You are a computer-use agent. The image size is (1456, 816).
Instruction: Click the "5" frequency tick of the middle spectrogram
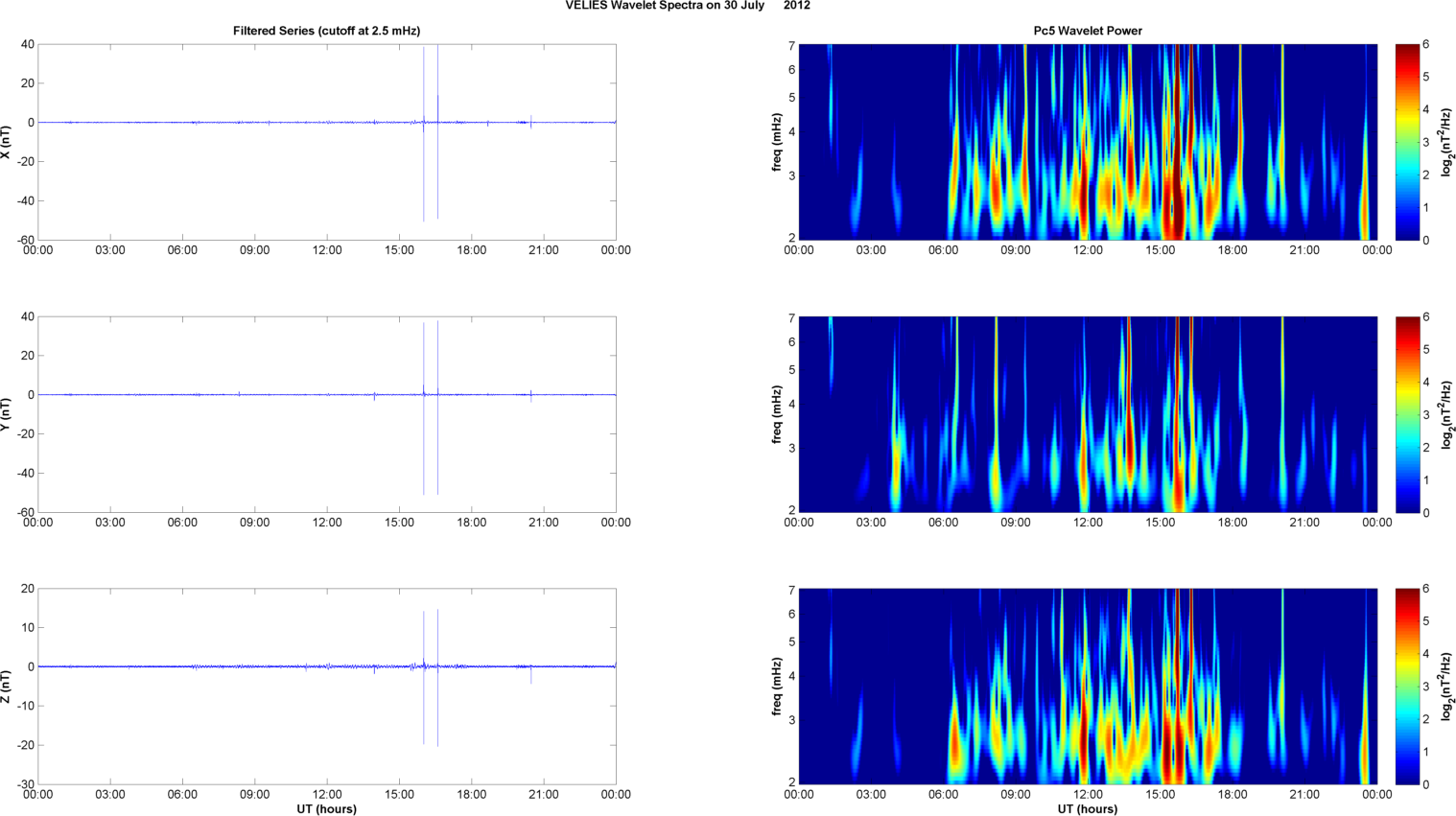[x=792, y=370]
